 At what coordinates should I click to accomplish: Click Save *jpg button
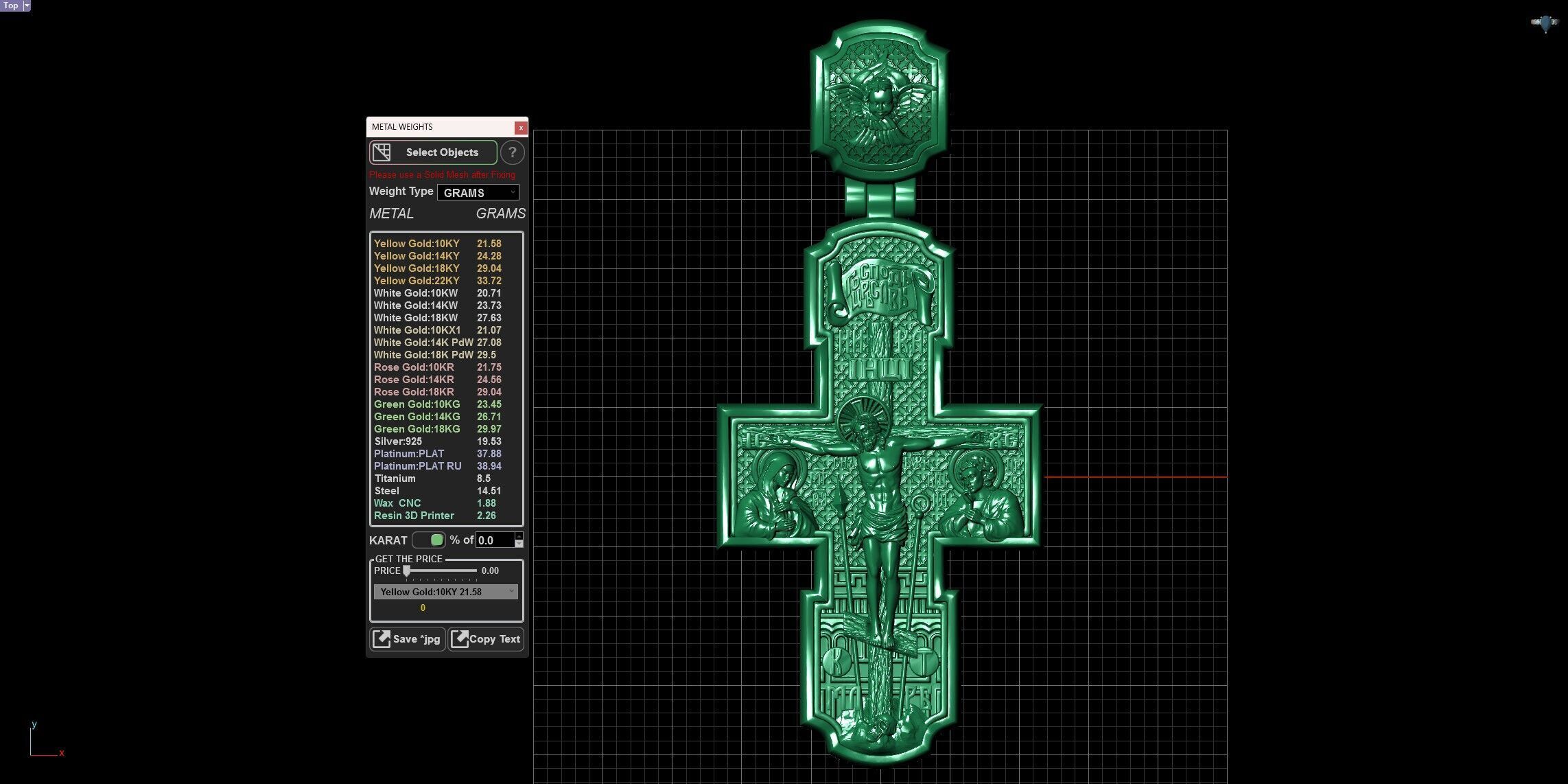408,639
